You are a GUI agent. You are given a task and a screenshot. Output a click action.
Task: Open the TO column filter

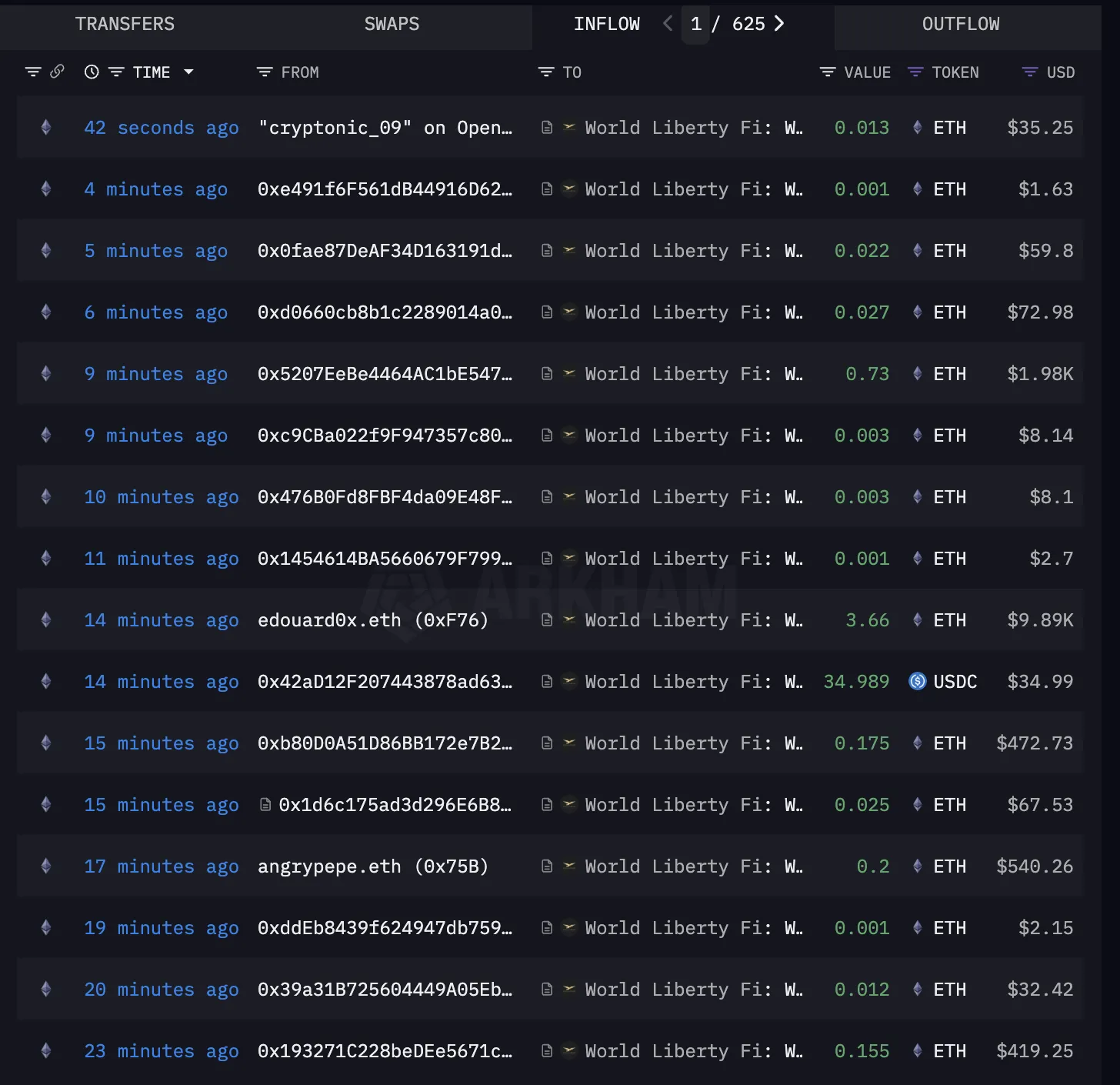[x=546, y=72]
